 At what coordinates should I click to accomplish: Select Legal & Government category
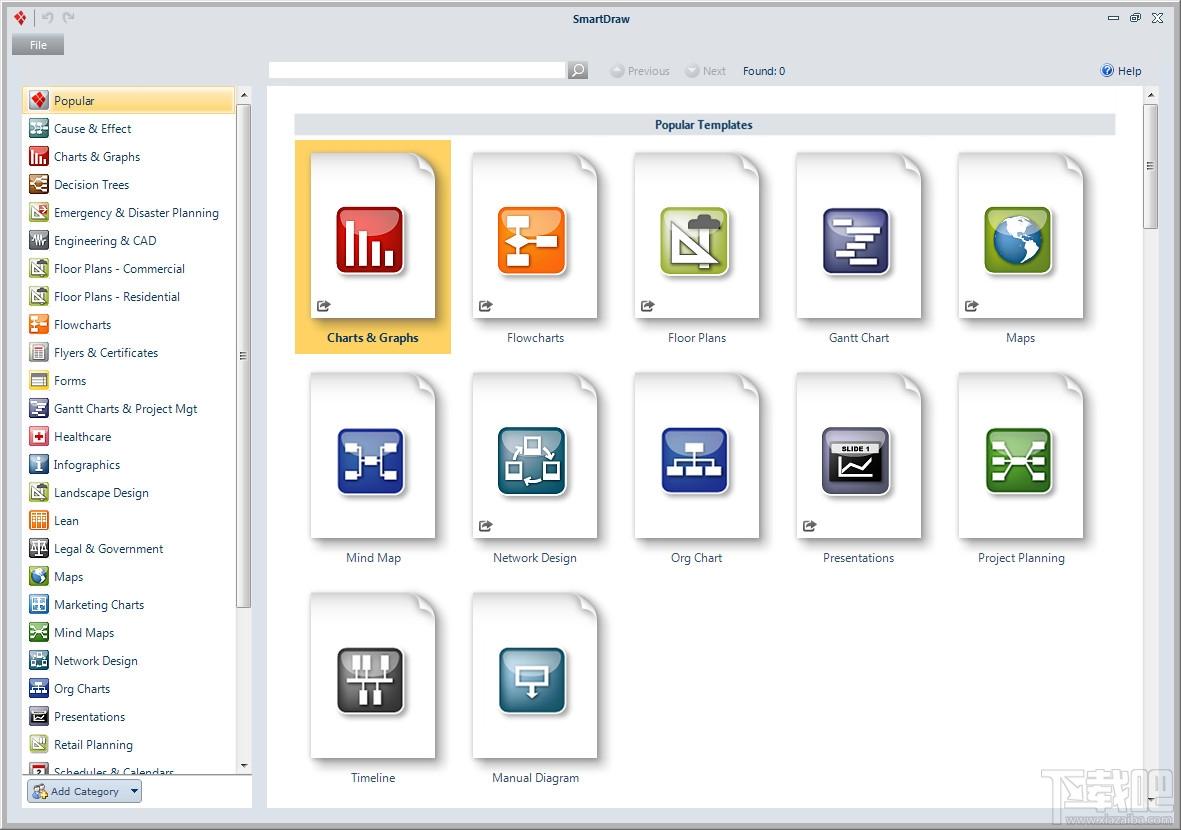point(129,548)
